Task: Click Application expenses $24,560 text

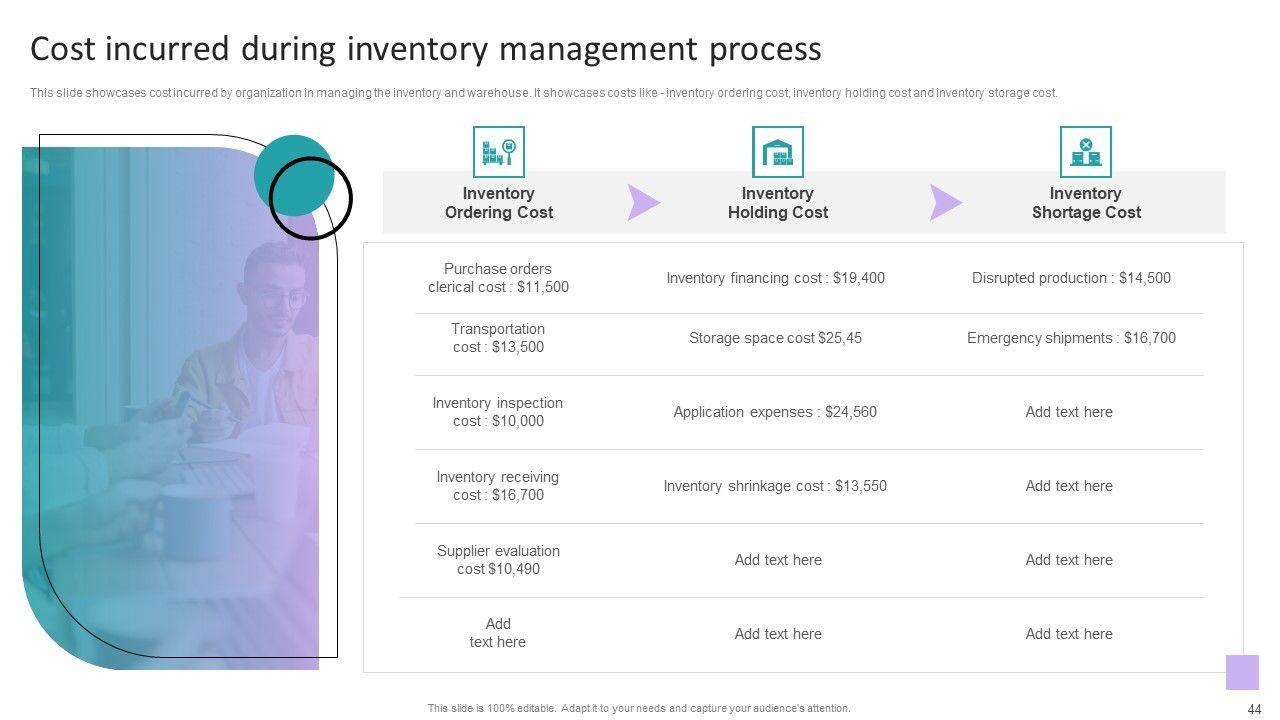Action: [775, 412]
